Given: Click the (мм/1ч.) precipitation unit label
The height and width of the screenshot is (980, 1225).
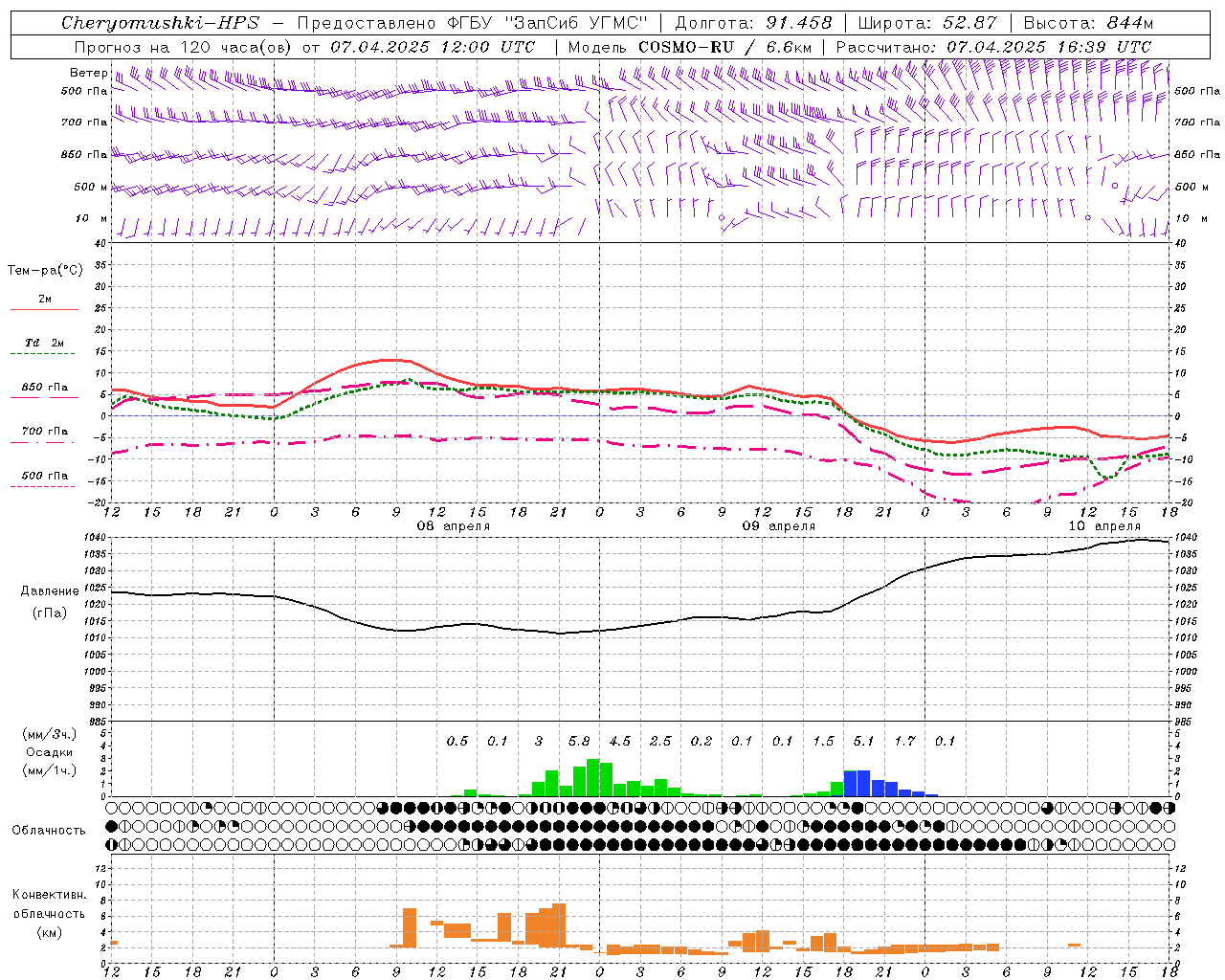Looking at the screenshot, I should point(50,770).
